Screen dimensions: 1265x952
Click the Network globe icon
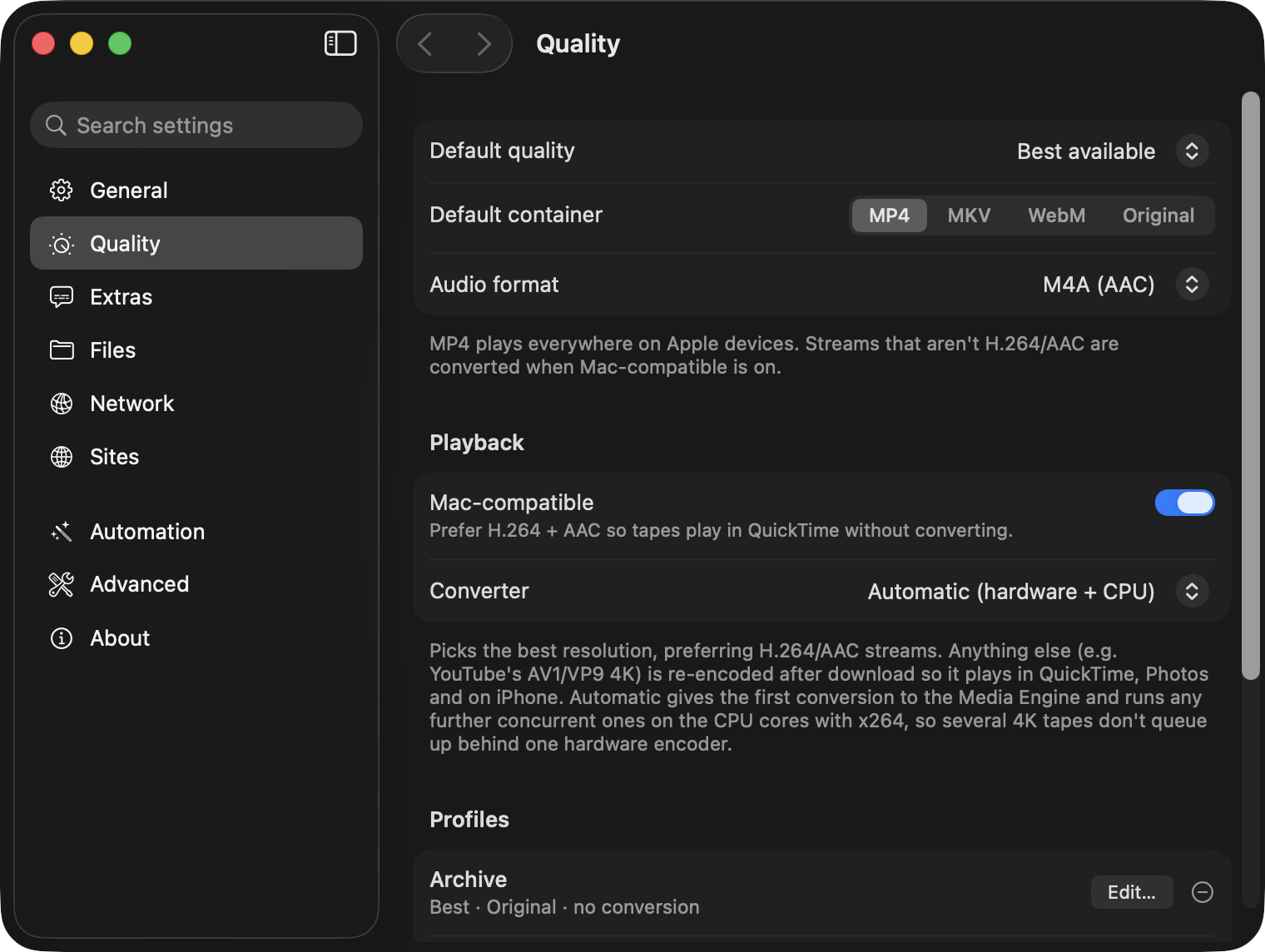pos(62,404)
